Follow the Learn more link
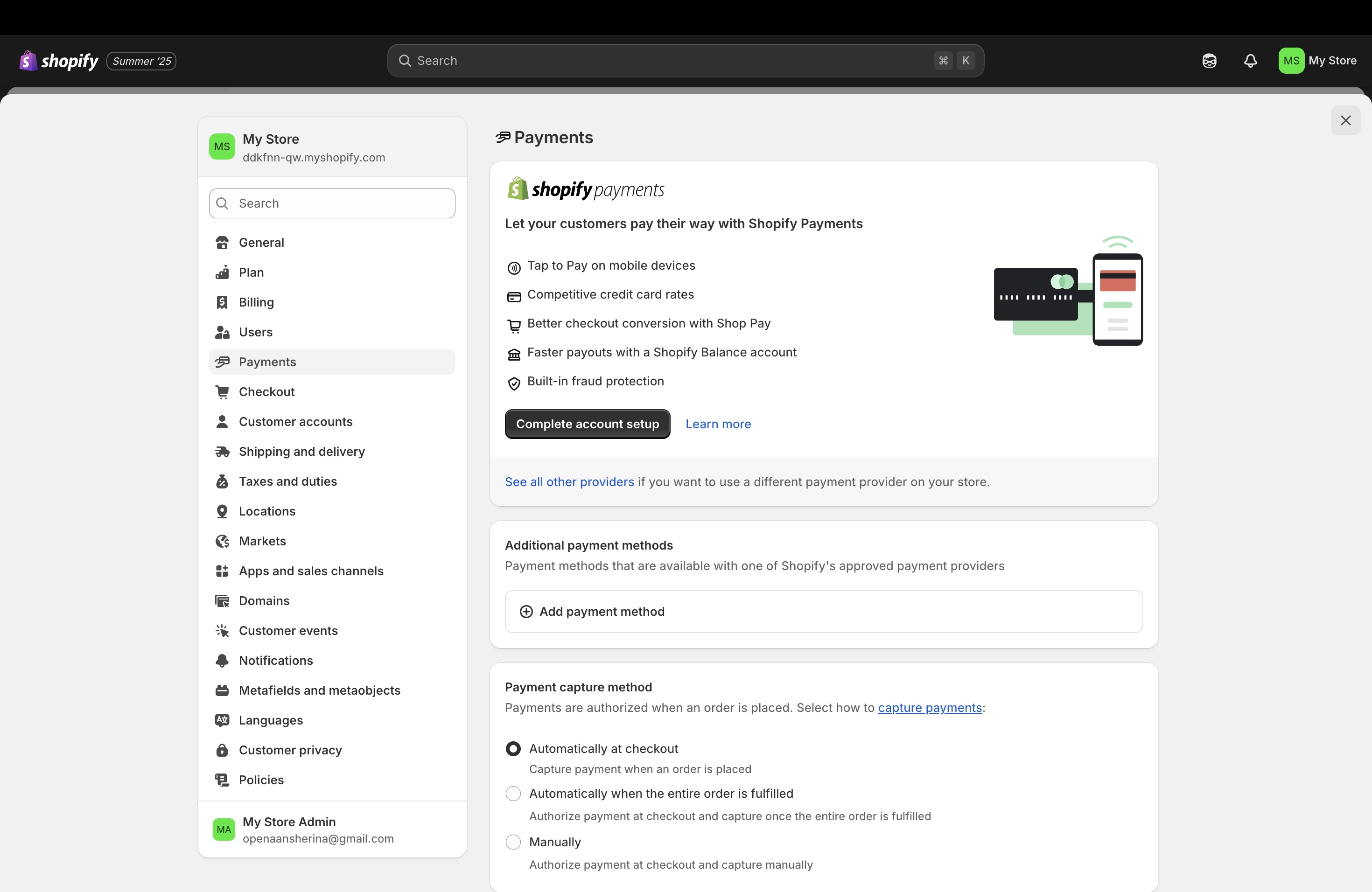 click(x=718, y=424)
